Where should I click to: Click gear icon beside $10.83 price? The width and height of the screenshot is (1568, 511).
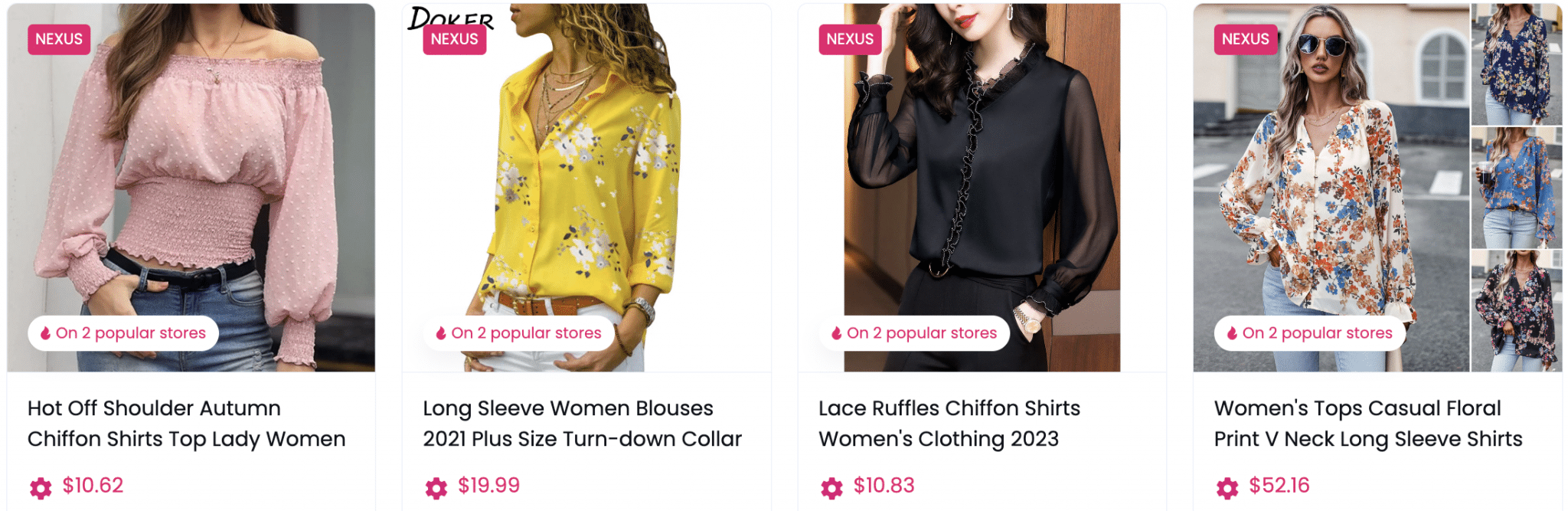coord(831,487)
